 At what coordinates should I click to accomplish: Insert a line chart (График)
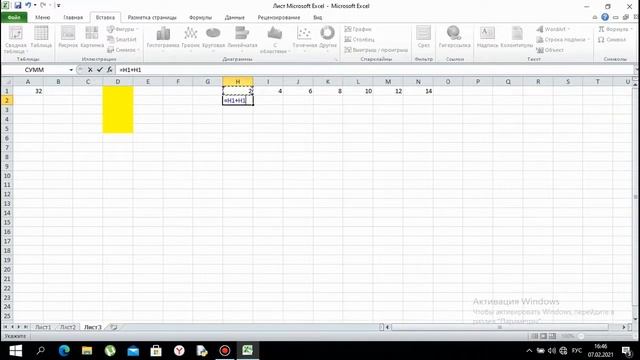pyautogui.click(x=191, y=38)
